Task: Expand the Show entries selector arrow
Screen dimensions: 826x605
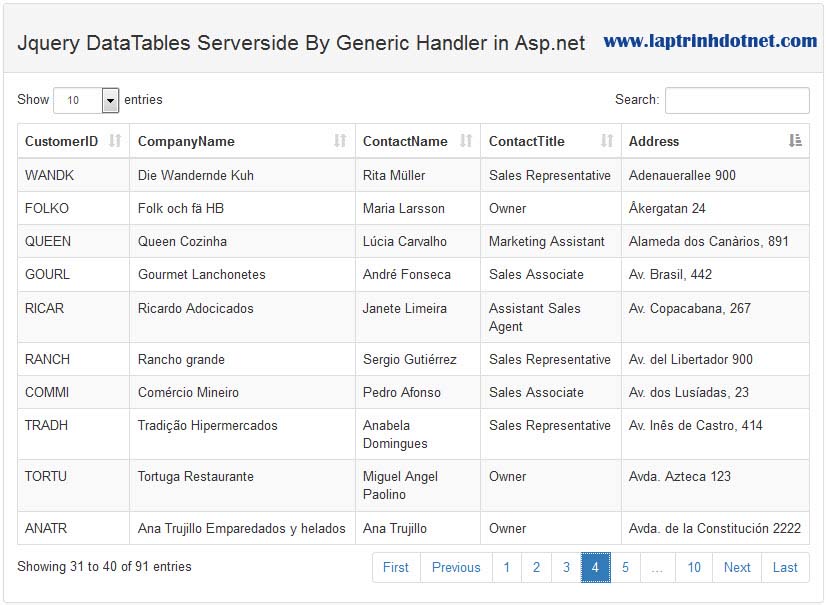Action: 110,100
